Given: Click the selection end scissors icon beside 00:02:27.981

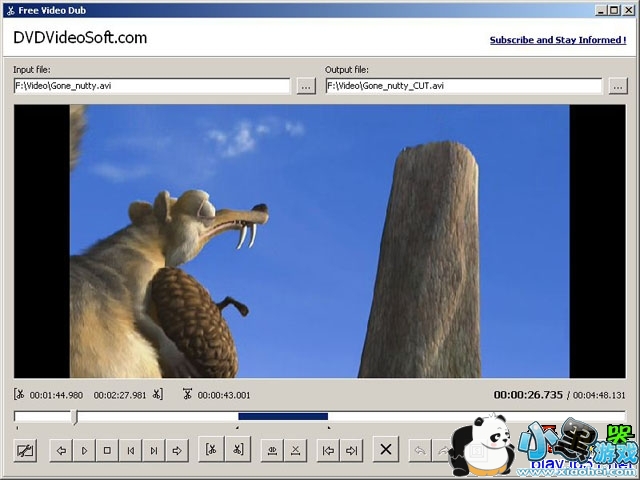Looking at the screenshot, I should 157,394.
